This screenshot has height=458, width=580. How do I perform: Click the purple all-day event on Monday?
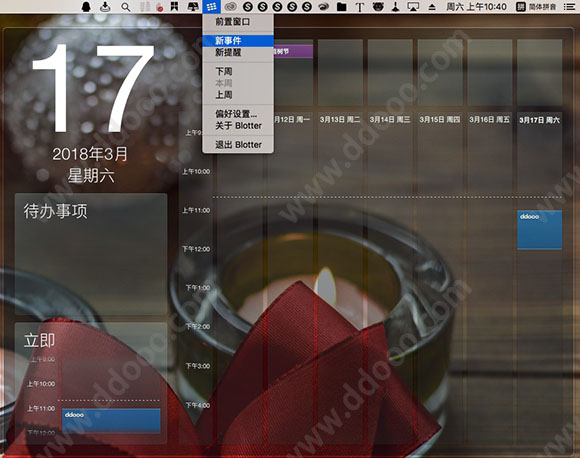(x=293, y=51)
